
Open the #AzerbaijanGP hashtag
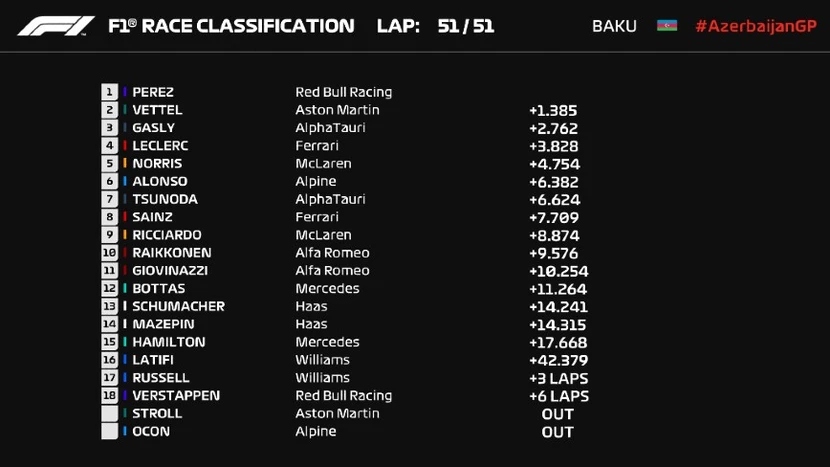click(x=755, y=26)
